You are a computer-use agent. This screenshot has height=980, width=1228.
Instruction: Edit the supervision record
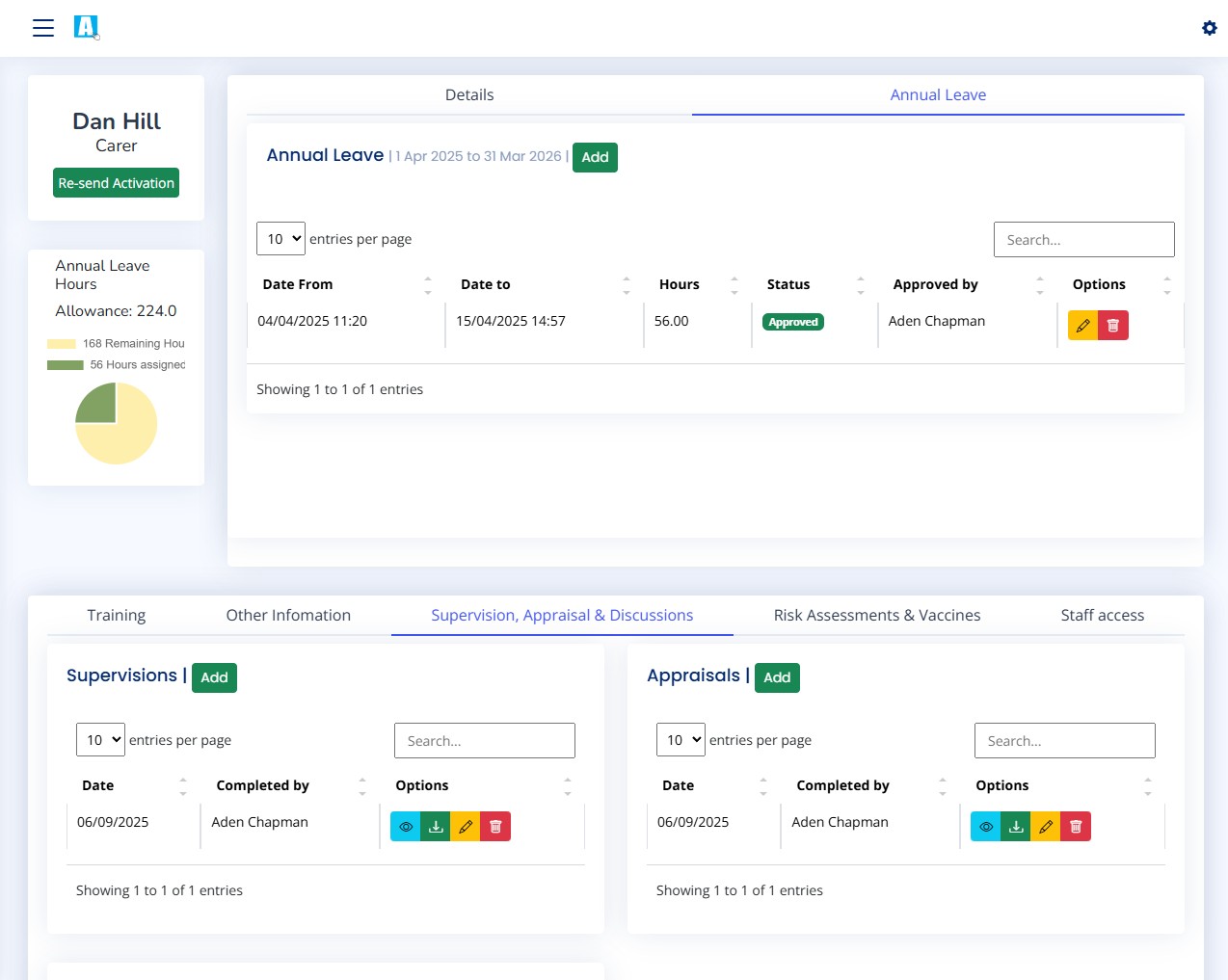(x=466, y=827)
